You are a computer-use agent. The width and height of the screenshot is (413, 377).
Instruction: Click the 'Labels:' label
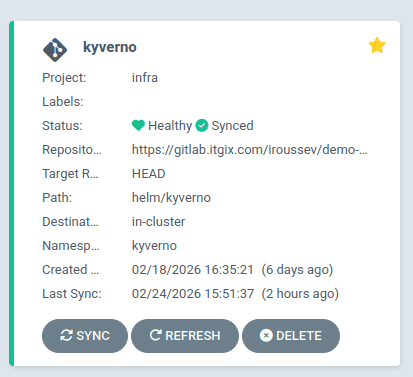[63, 102]
